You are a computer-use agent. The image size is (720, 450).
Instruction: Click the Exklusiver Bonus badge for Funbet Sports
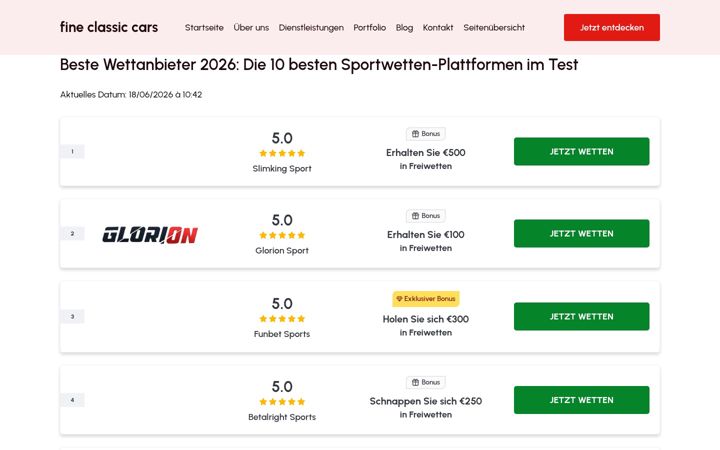[x=426, y=298]
